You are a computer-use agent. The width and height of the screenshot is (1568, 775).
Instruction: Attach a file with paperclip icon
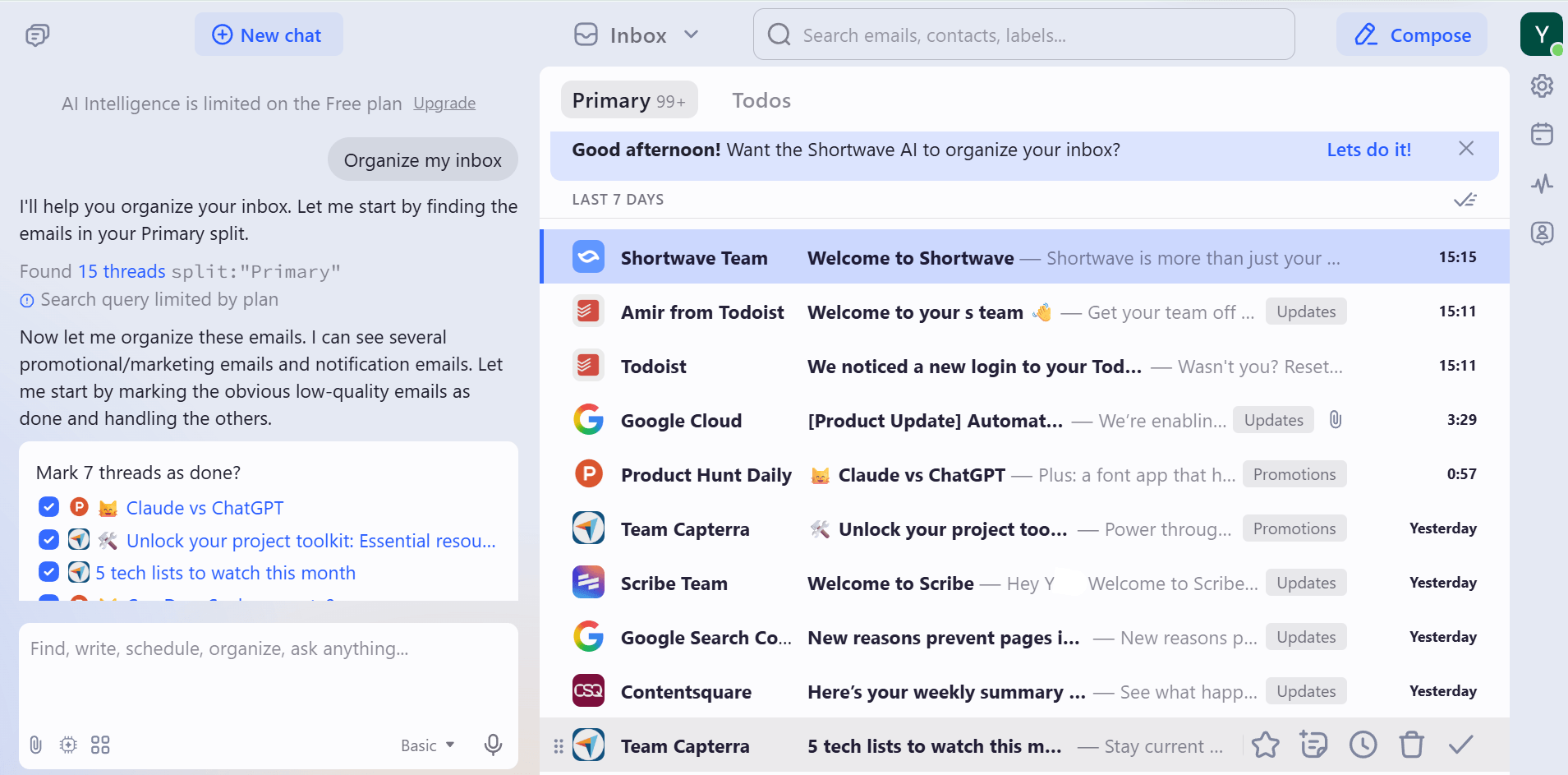click(x=36, y=745)
